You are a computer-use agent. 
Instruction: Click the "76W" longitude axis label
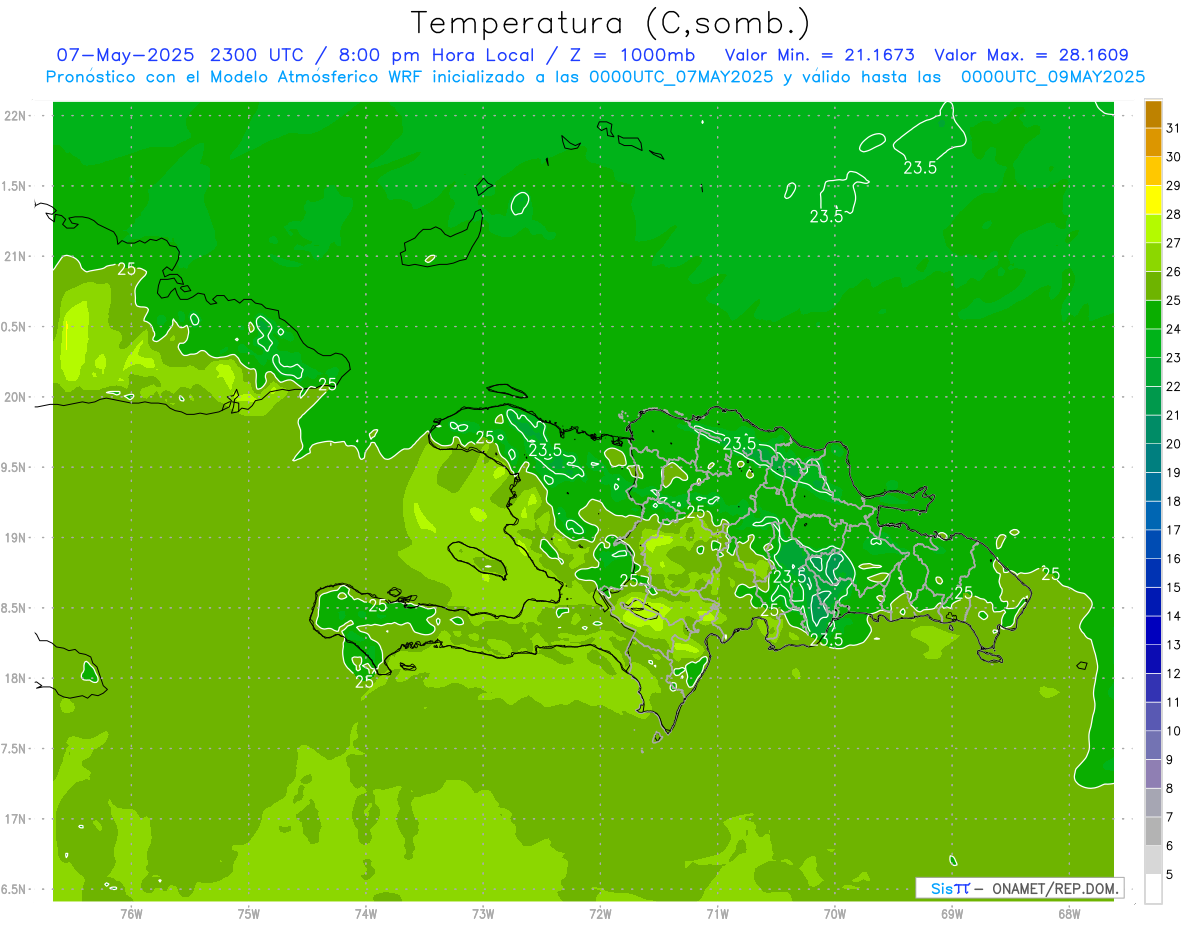131,914
